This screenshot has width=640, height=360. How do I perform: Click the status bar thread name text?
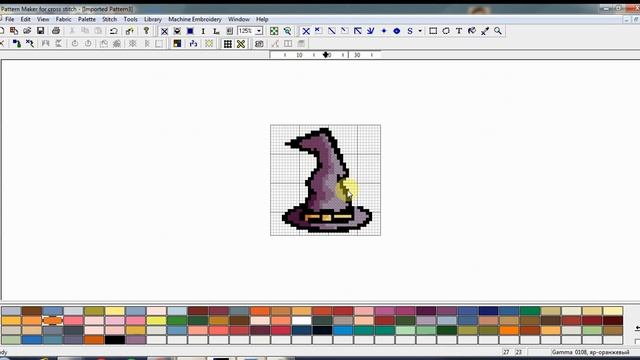590,352
